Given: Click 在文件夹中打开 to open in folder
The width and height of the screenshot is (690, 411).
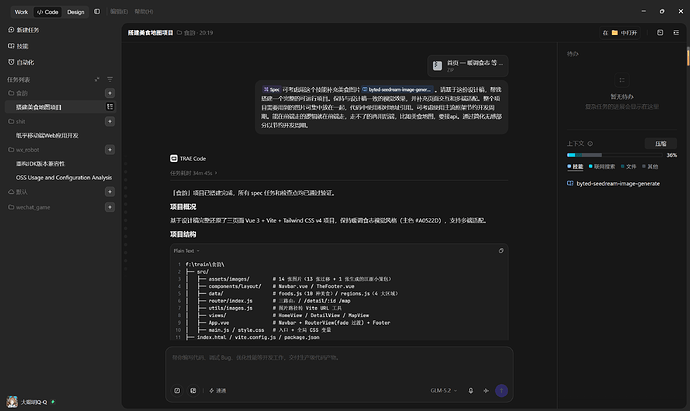Looking at the screenshot, I should 620,33.
